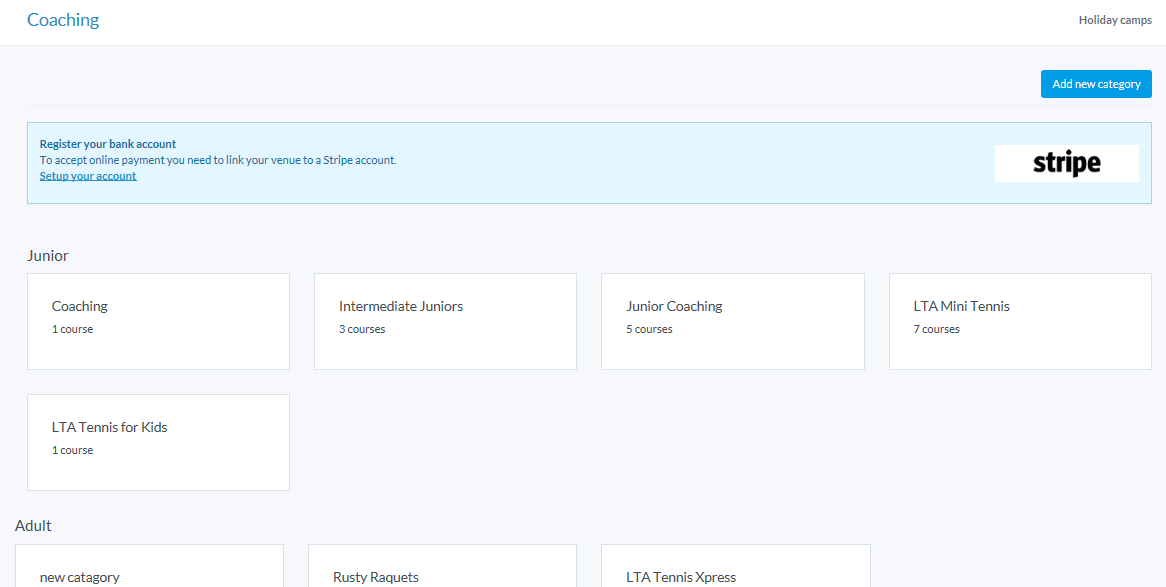Image resolution: width=1166 pixels, height=587 pixels.
Task: Open the Coaching category card under Junior
Action: click(158, 321)
